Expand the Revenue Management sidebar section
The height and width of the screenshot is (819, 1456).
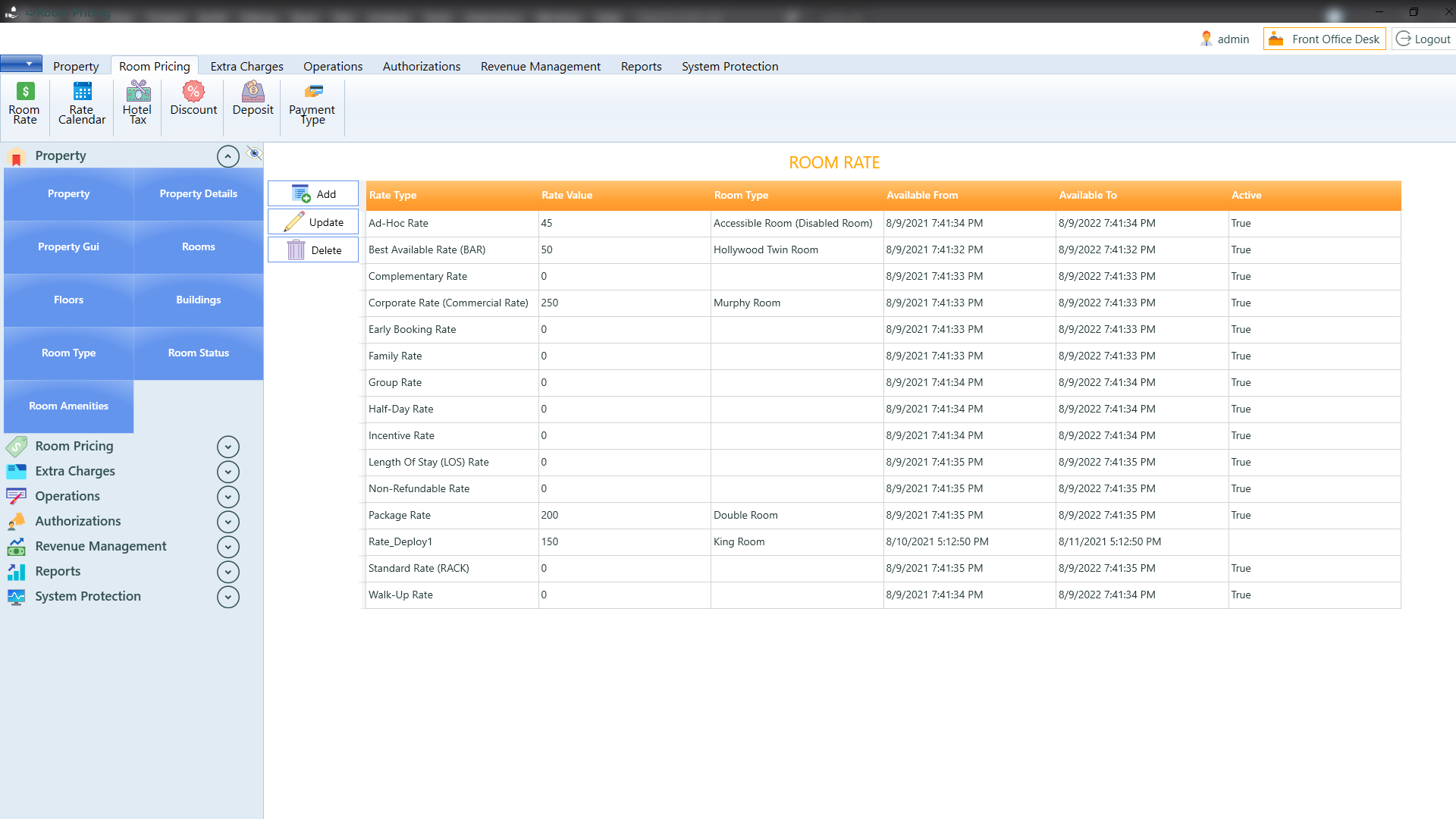click(x=228, y=547)
